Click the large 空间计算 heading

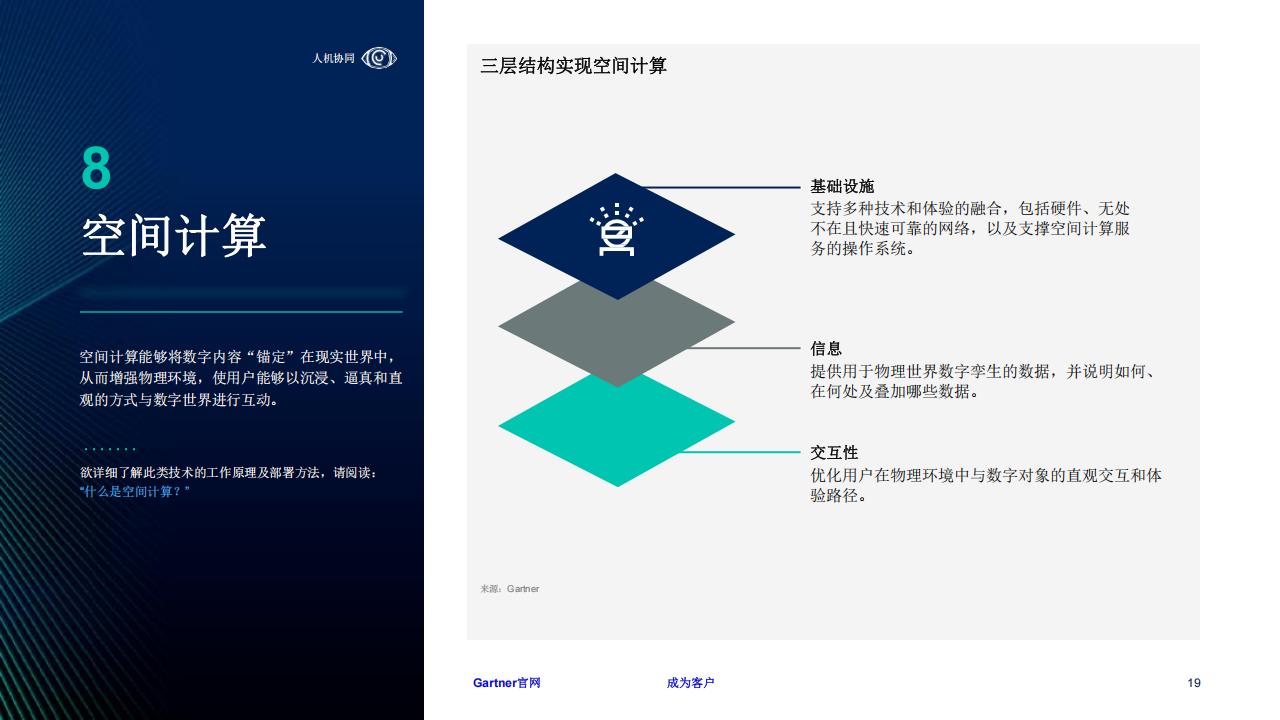pyautogui.click(x=174, y=236)
